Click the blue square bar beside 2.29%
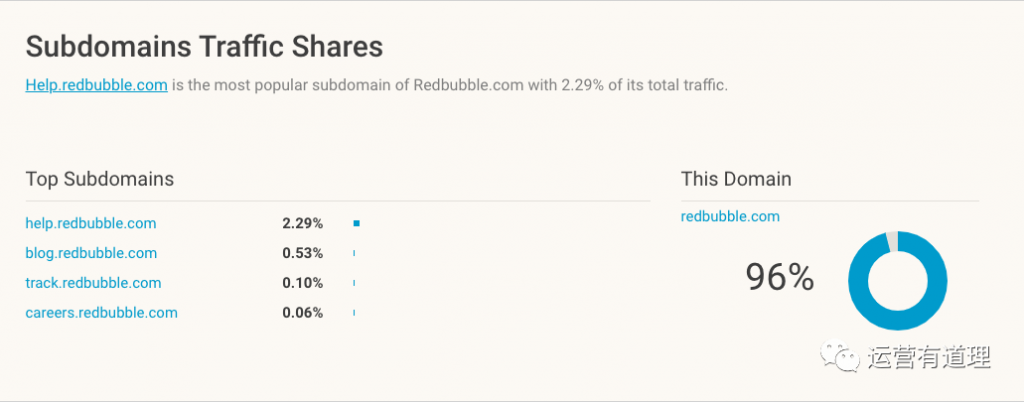This screenshot has width=1024, height=402. point(356,223)
